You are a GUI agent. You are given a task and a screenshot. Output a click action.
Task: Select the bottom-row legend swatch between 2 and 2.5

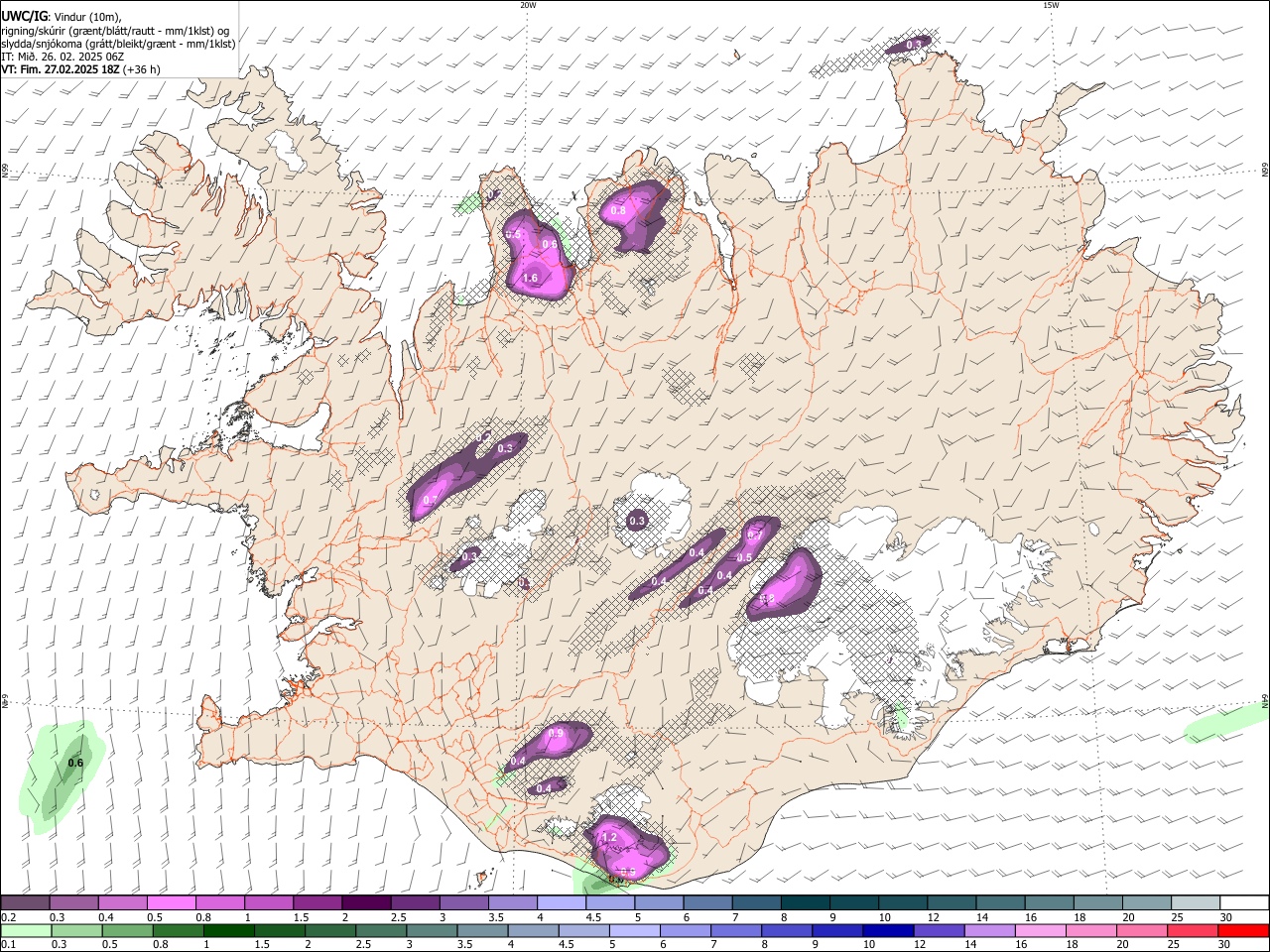(x=329, y=930)
